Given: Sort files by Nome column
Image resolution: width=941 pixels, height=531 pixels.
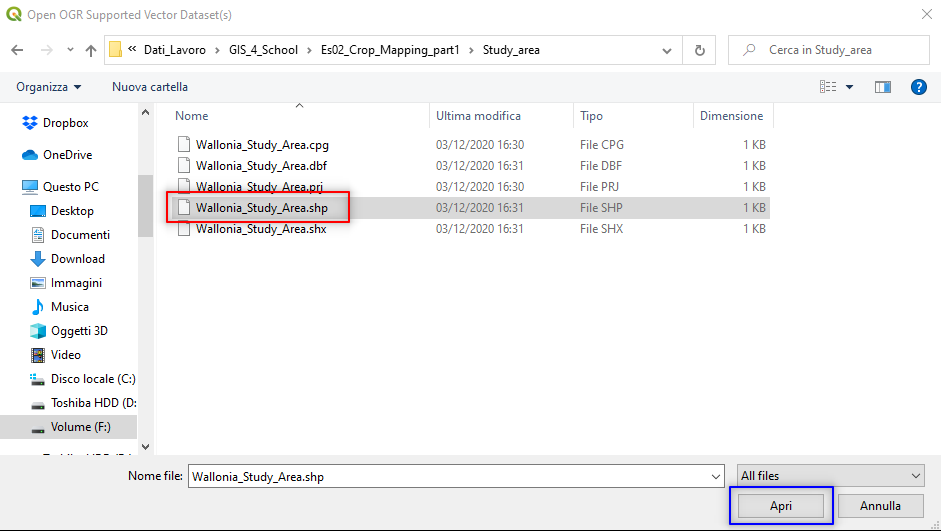Looking at the screenshot, I should tap(191, 116).
